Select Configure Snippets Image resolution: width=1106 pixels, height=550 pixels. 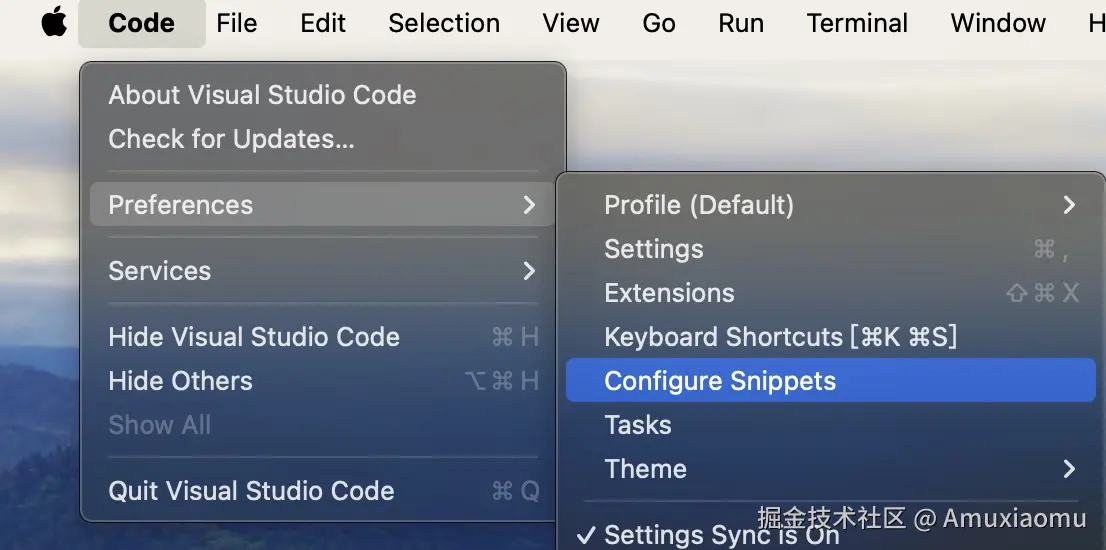(720, 381)
